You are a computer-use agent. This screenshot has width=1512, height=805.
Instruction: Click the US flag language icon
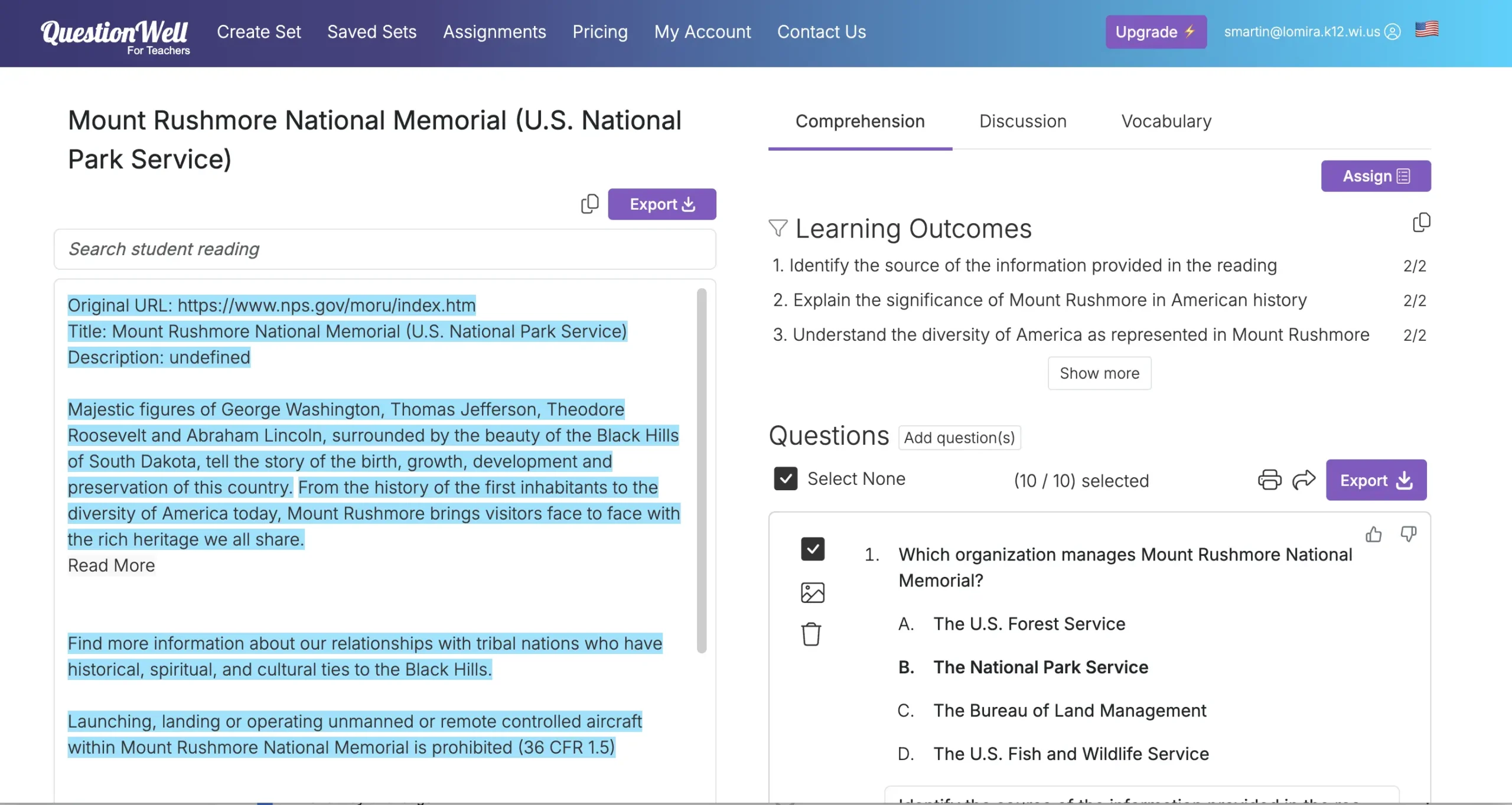pos(1426,29)
